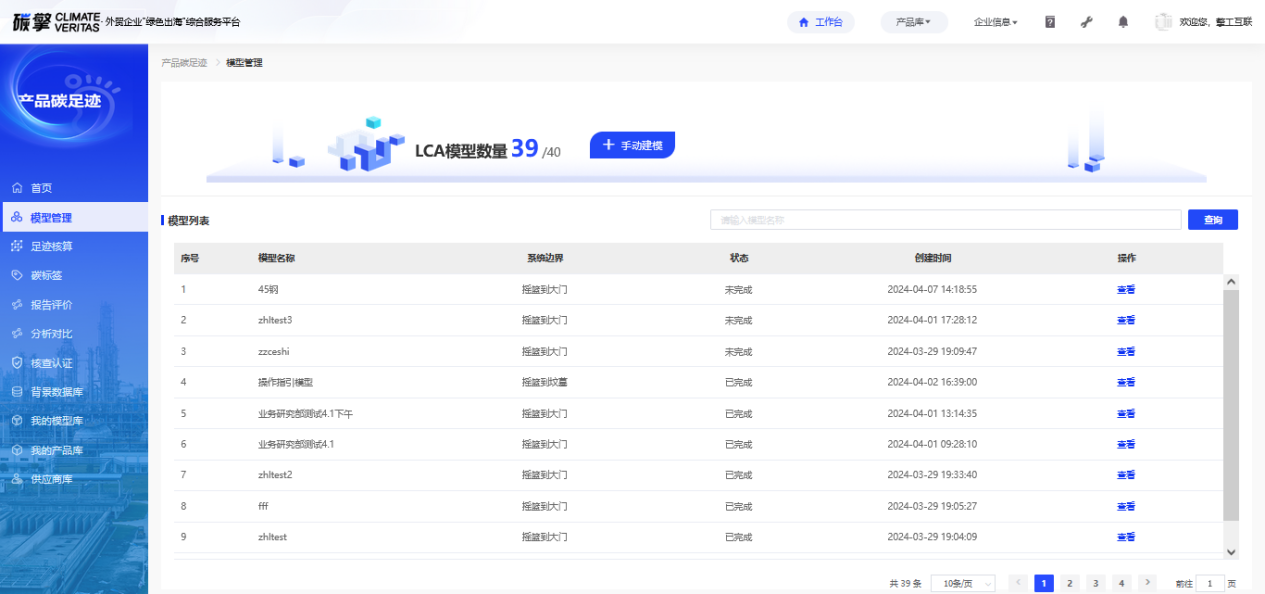Open the wrench settings icon
The image size is (1265, 594).
(x=1087, y=22)
